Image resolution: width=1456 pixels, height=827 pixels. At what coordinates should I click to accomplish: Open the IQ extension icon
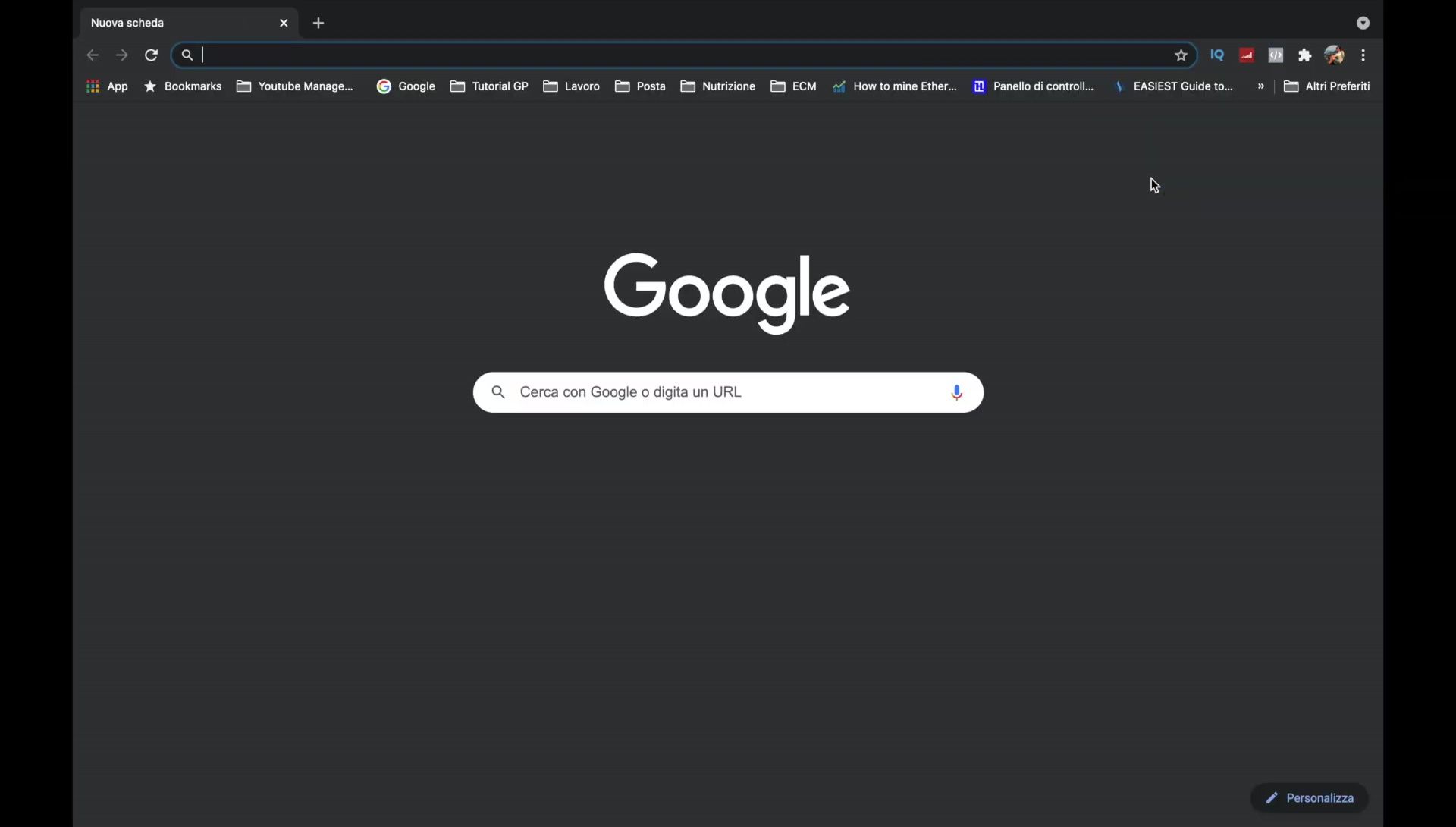pyautogui.click(x=1217, y=55)
